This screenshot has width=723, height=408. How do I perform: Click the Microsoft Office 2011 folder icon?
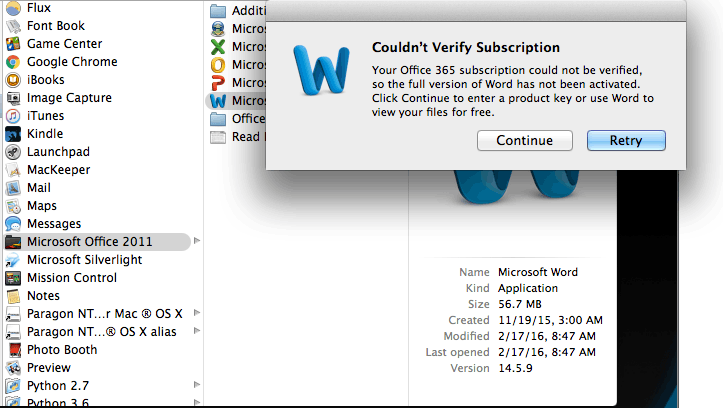(x=13, y=242)
